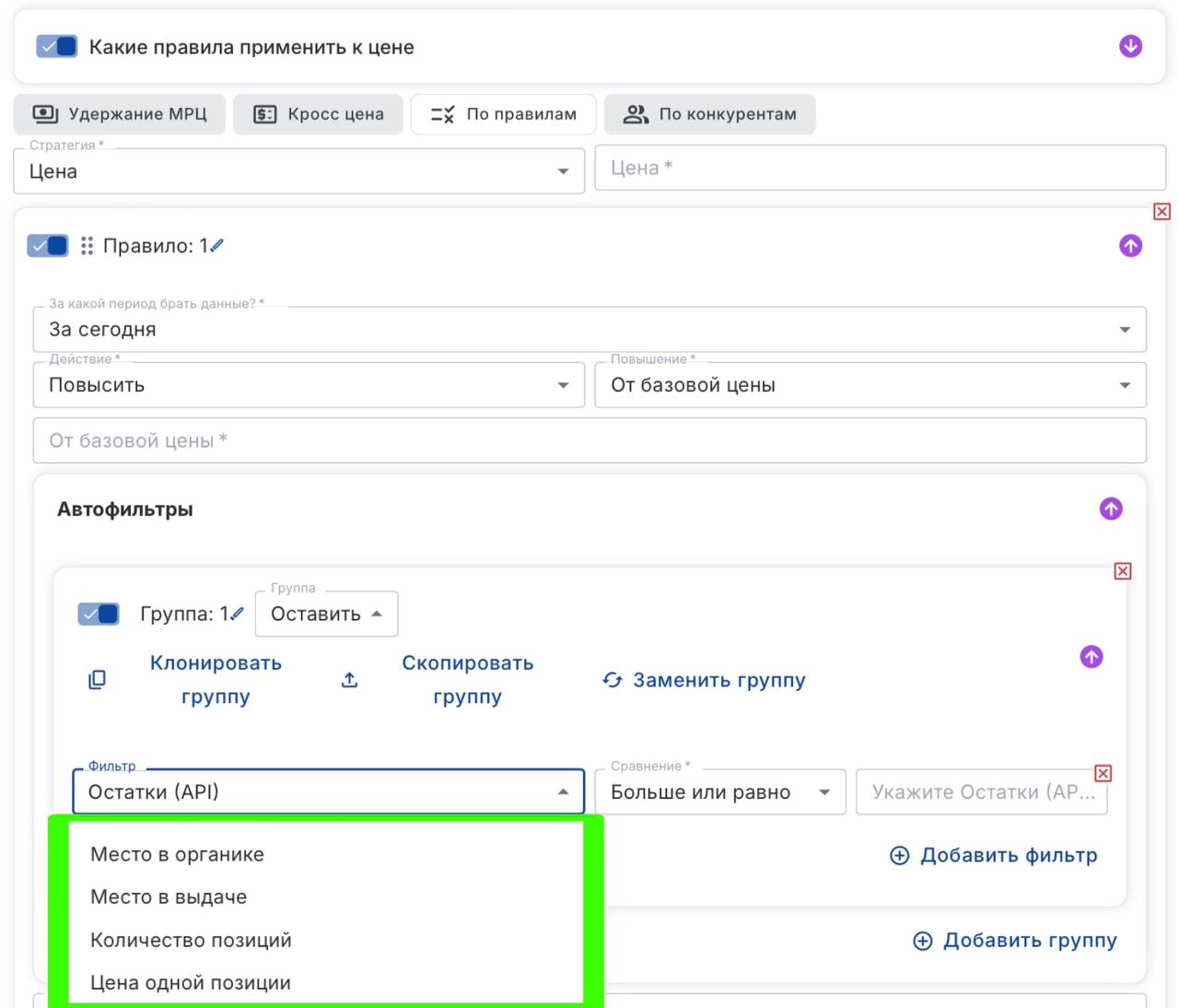Remove the Остатки (API) filter row

click(x=1103, y=773)
